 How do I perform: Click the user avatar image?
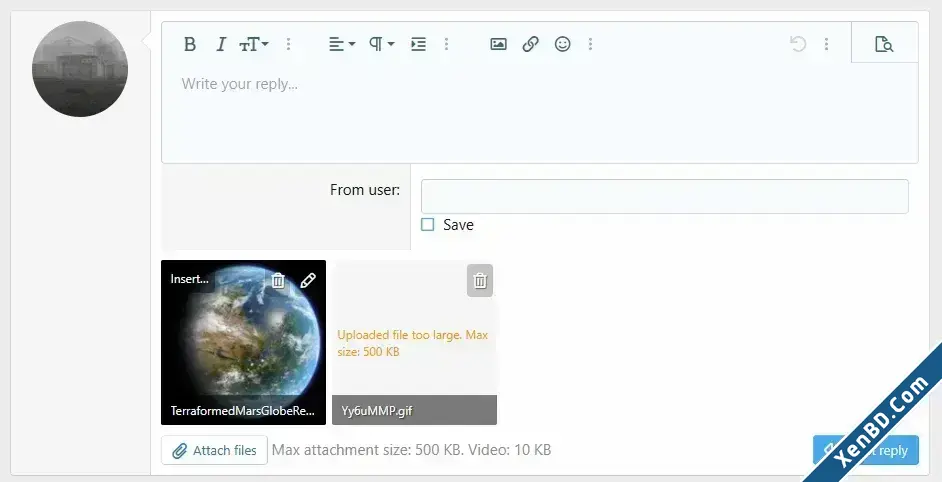pos(80,69)
